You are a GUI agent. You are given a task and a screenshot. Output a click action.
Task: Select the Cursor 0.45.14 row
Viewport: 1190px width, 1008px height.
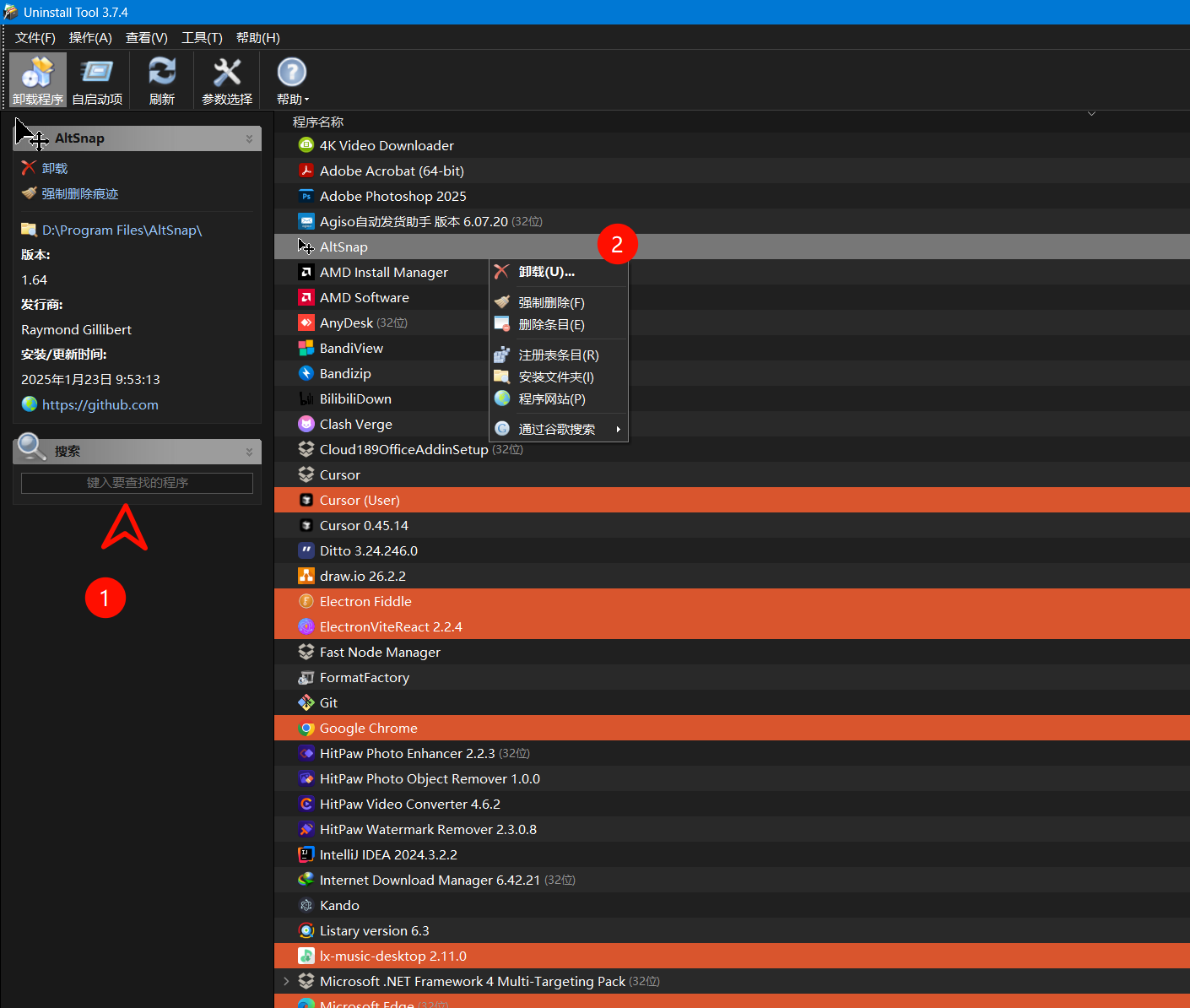point(732,525)
